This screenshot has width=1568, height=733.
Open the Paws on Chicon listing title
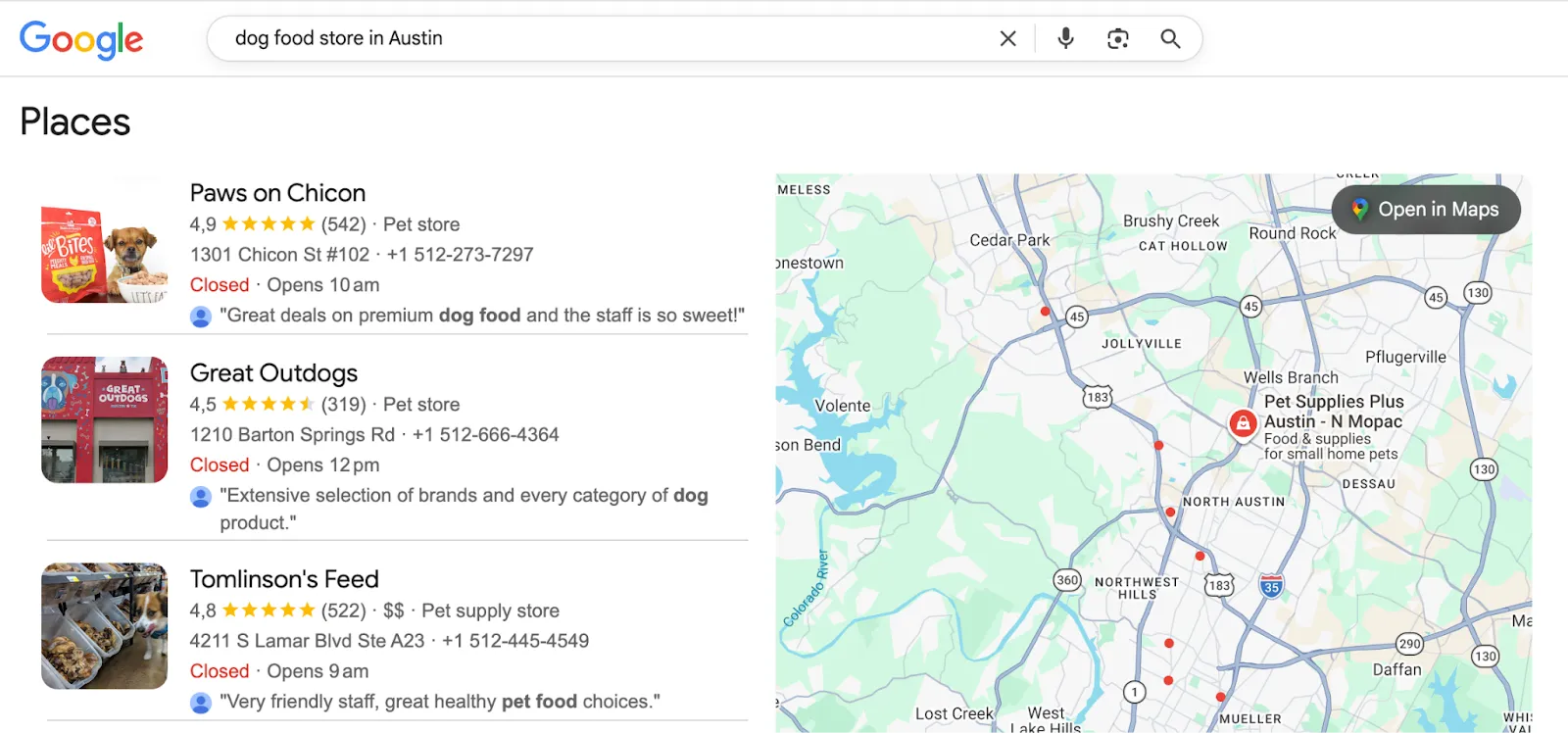coord(277,193)
